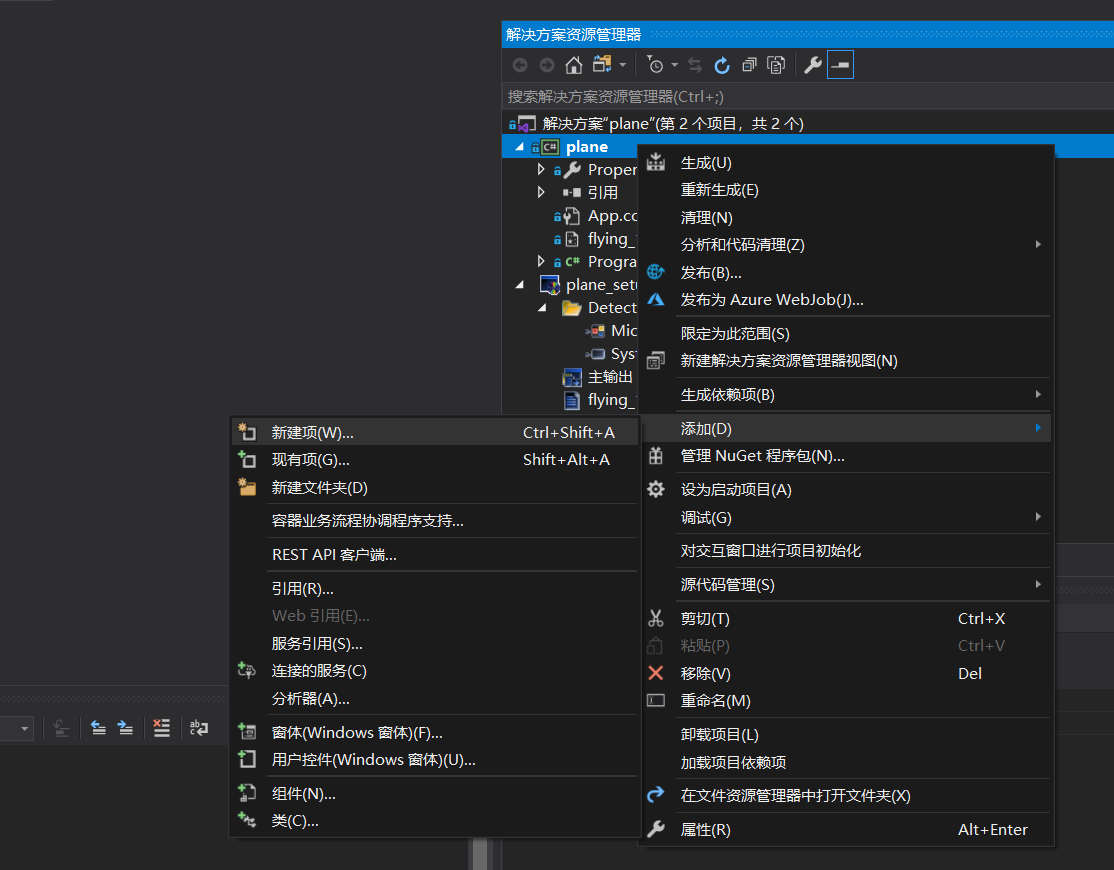Choose 剪切(T) Cut
Image resolution: width=1114 pixels, height=870 pixels.
tap(846, 619)
